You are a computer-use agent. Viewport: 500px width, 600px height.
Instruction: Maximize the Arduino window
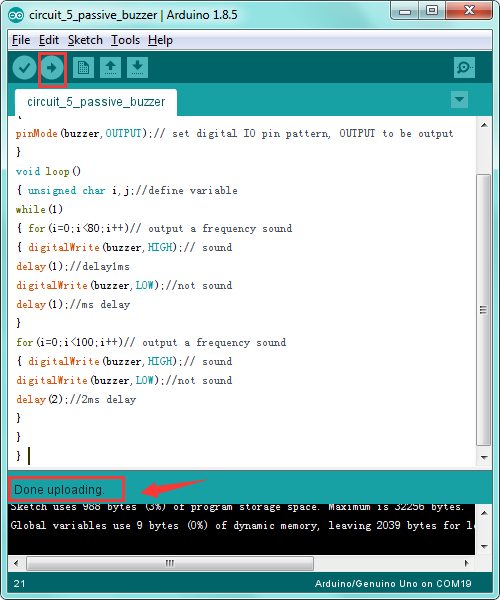click(x=432, y=11)
